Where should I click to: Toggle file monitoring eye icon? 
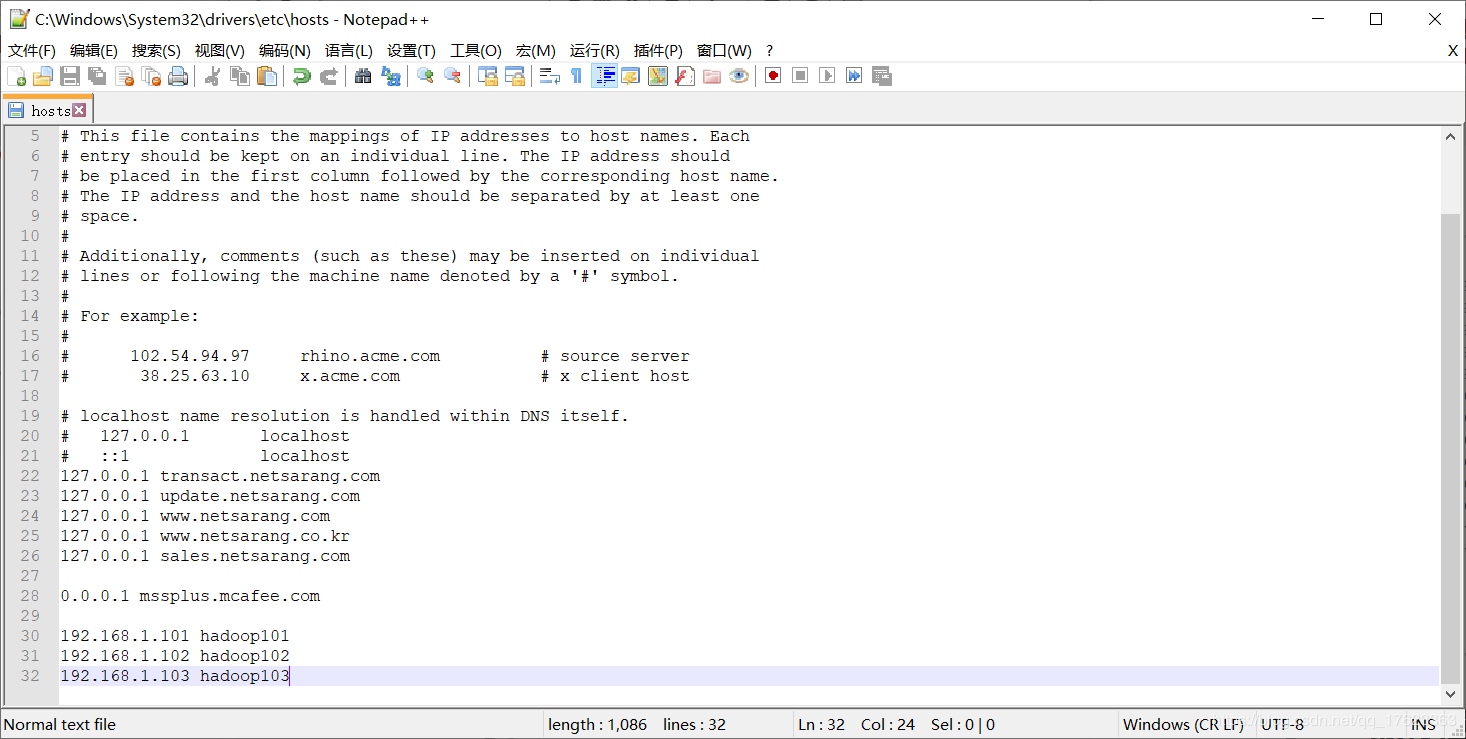pyautogui.click(x=739, y=76)
